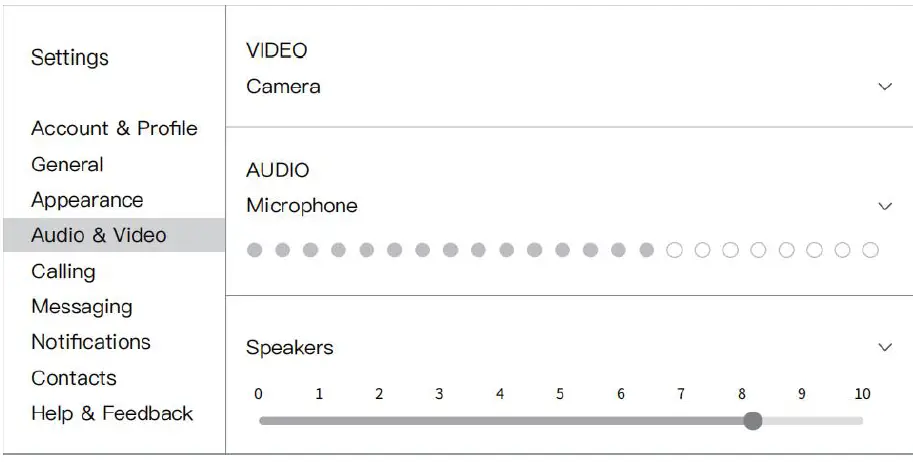Expand the Camera dropdown chevron
913x462 pixels.
click(x=884, y=87)
